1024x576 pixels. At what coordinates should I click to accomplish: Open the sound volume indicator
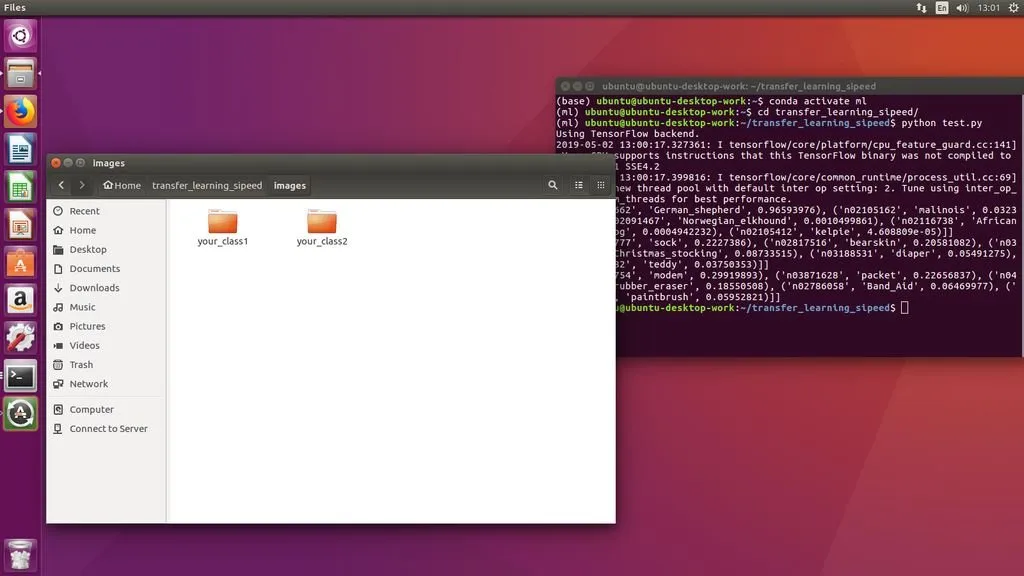point(962,8)
